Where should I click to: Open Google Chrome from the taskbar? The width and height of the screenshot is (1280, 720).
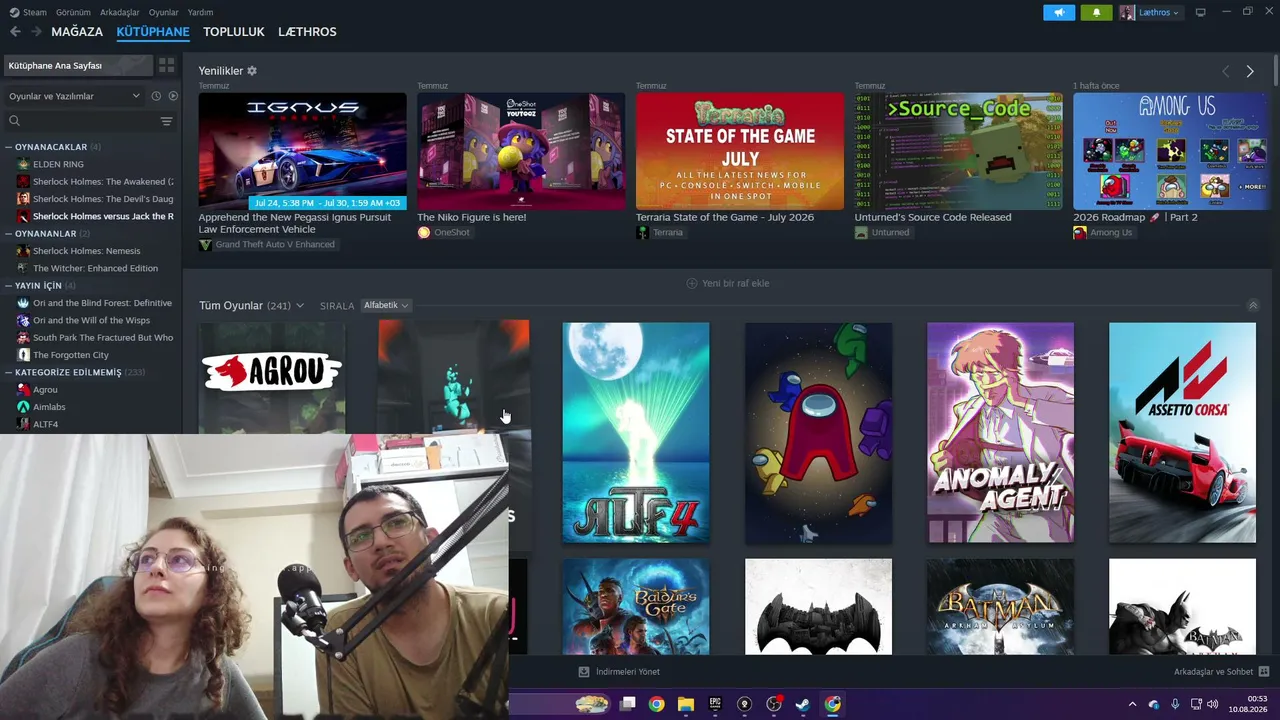[656, 704]
